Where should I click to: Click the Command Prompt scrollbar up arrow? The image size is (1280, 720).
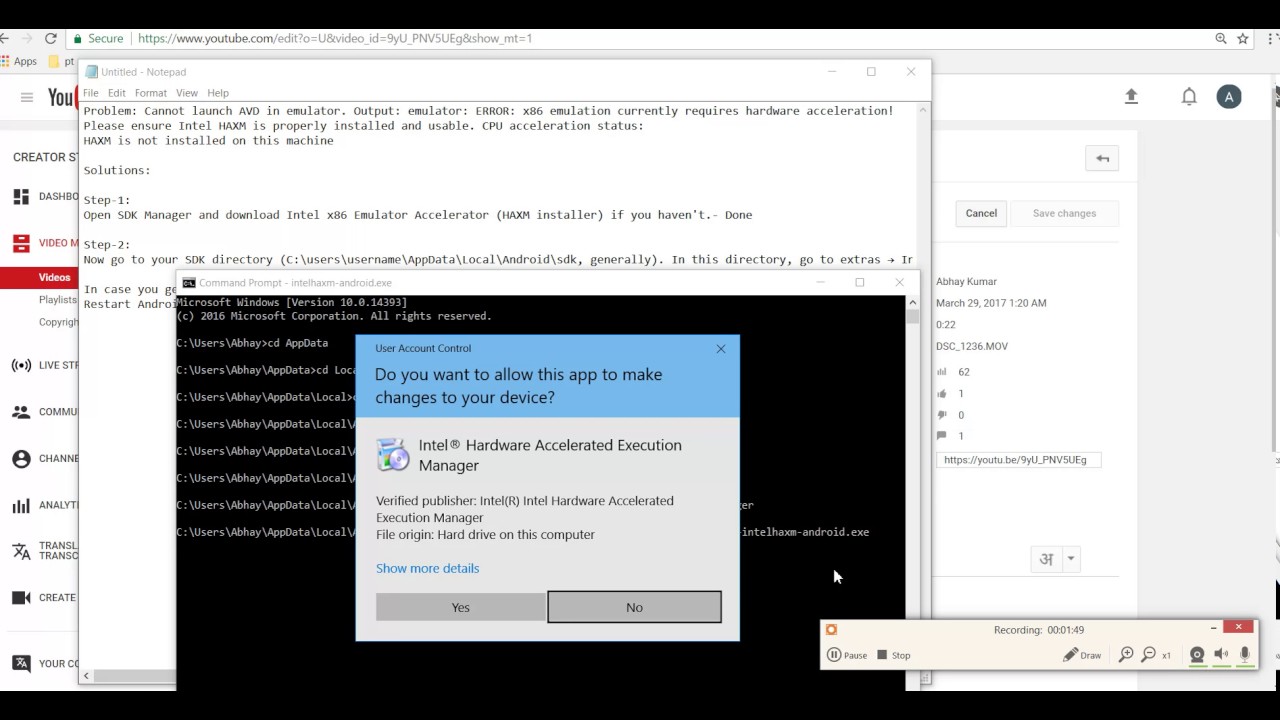(912, 302)
